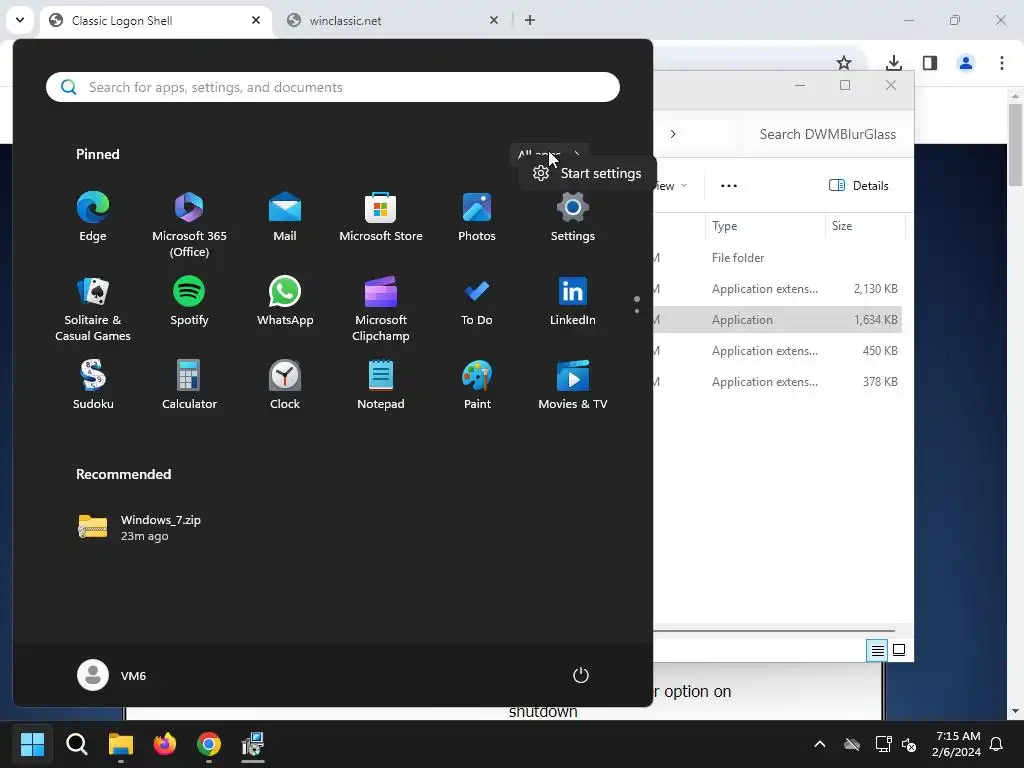Viewport: 1024px width, 768px height.
Task: Open clock and date flyout
Action: coord(957,744)
